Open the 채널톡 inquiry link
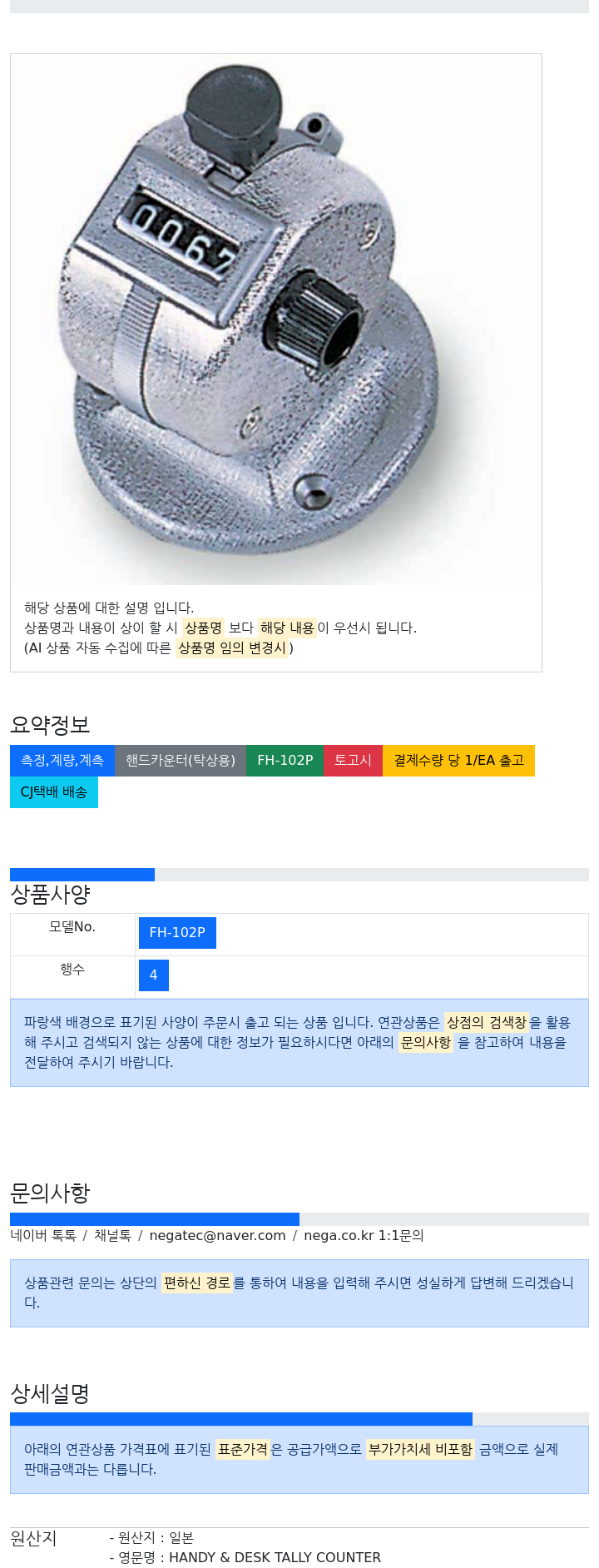599x1568 pixels. tap(112, 1236)
